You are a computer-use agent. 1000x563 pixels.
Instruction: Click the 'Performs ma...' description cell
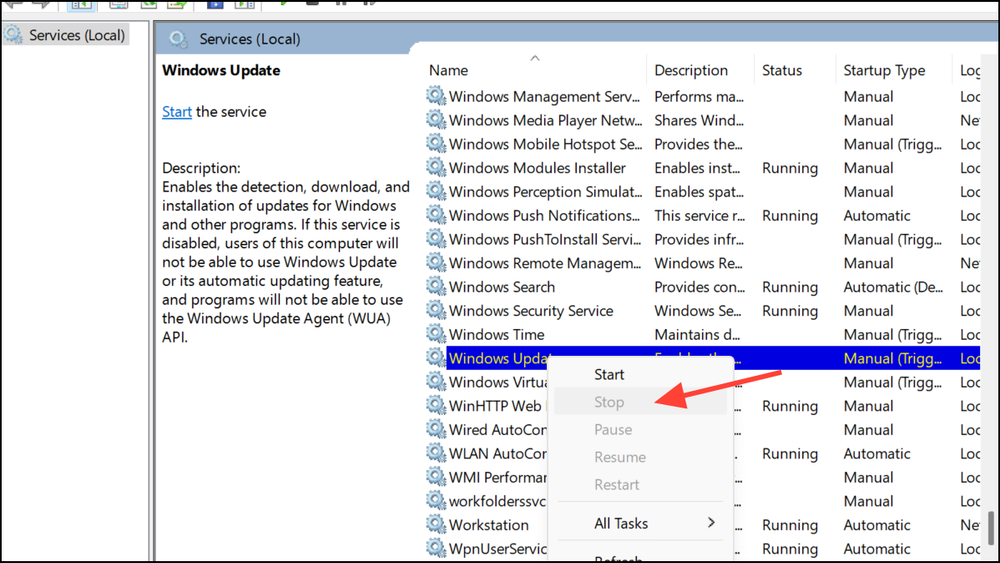699,96
